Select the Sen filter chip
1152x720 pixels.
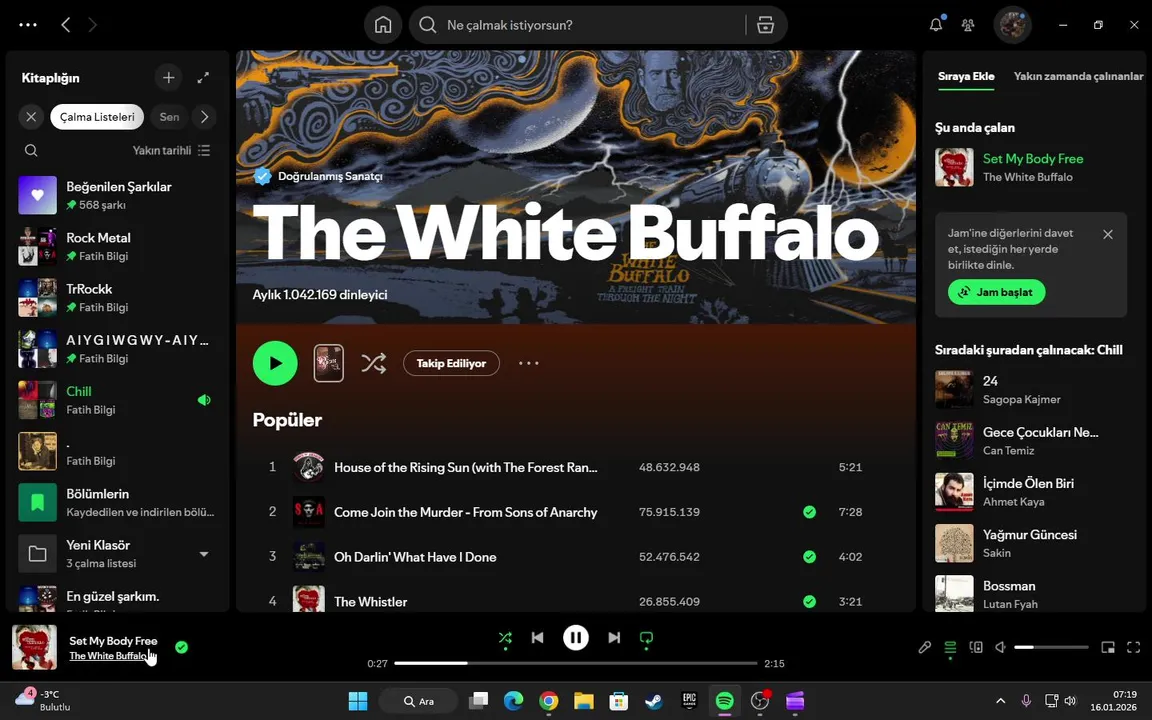tap(169, 116)
